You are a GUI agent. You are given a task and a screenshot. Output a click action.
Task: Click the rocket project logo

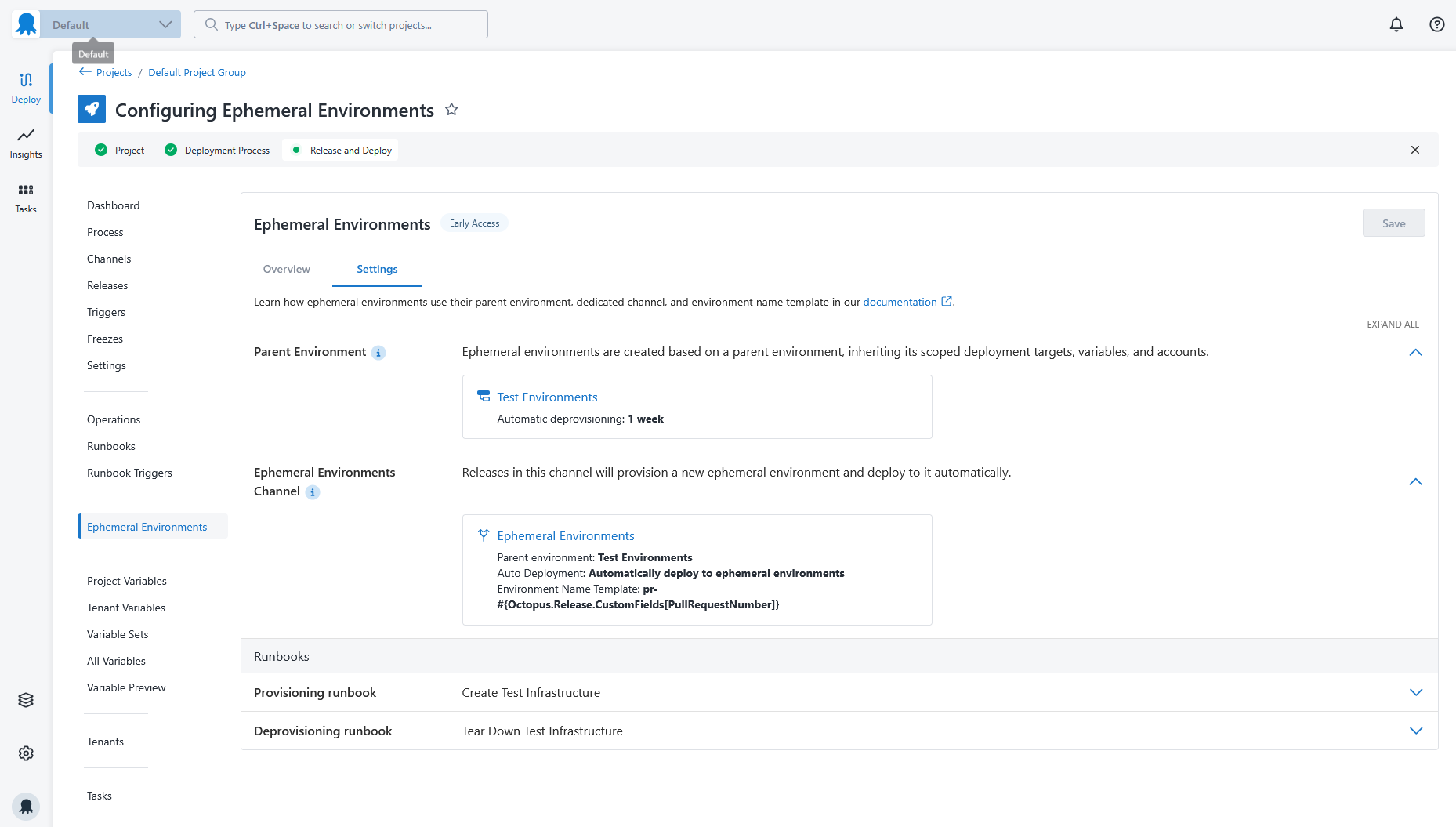(x=92, y=109)
